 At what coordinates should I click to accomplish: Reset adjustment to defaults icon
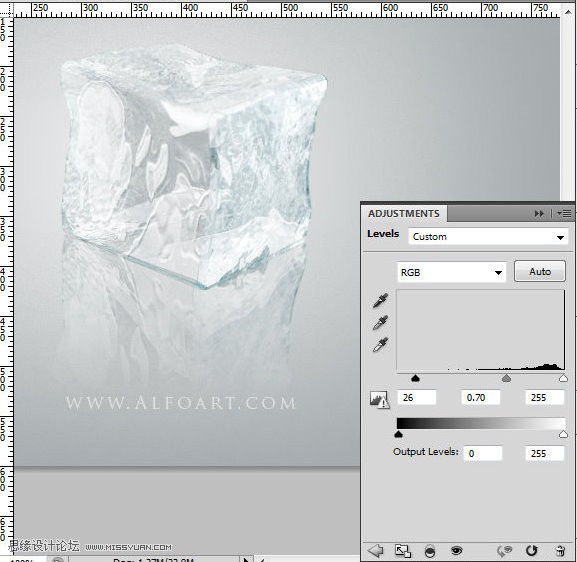tap(531, 551)
